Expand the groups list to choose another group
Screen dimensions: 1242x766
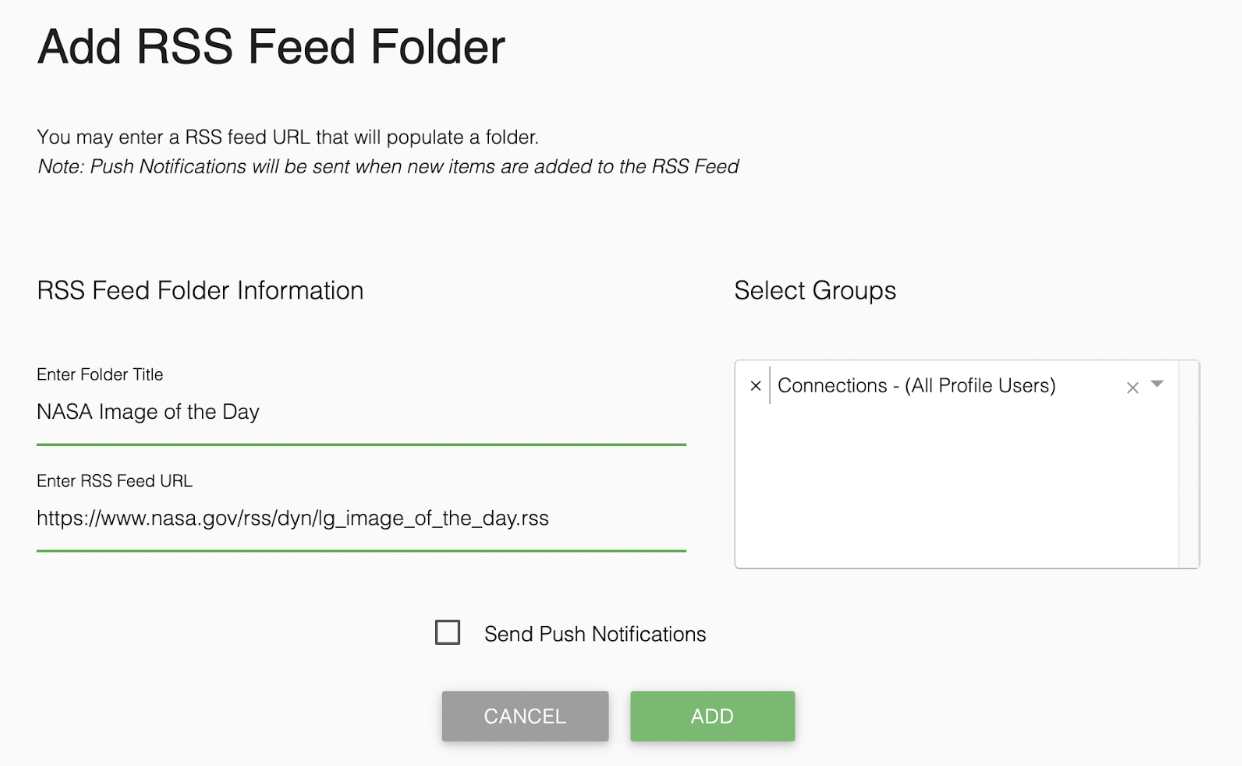(x=1155, y=386)
